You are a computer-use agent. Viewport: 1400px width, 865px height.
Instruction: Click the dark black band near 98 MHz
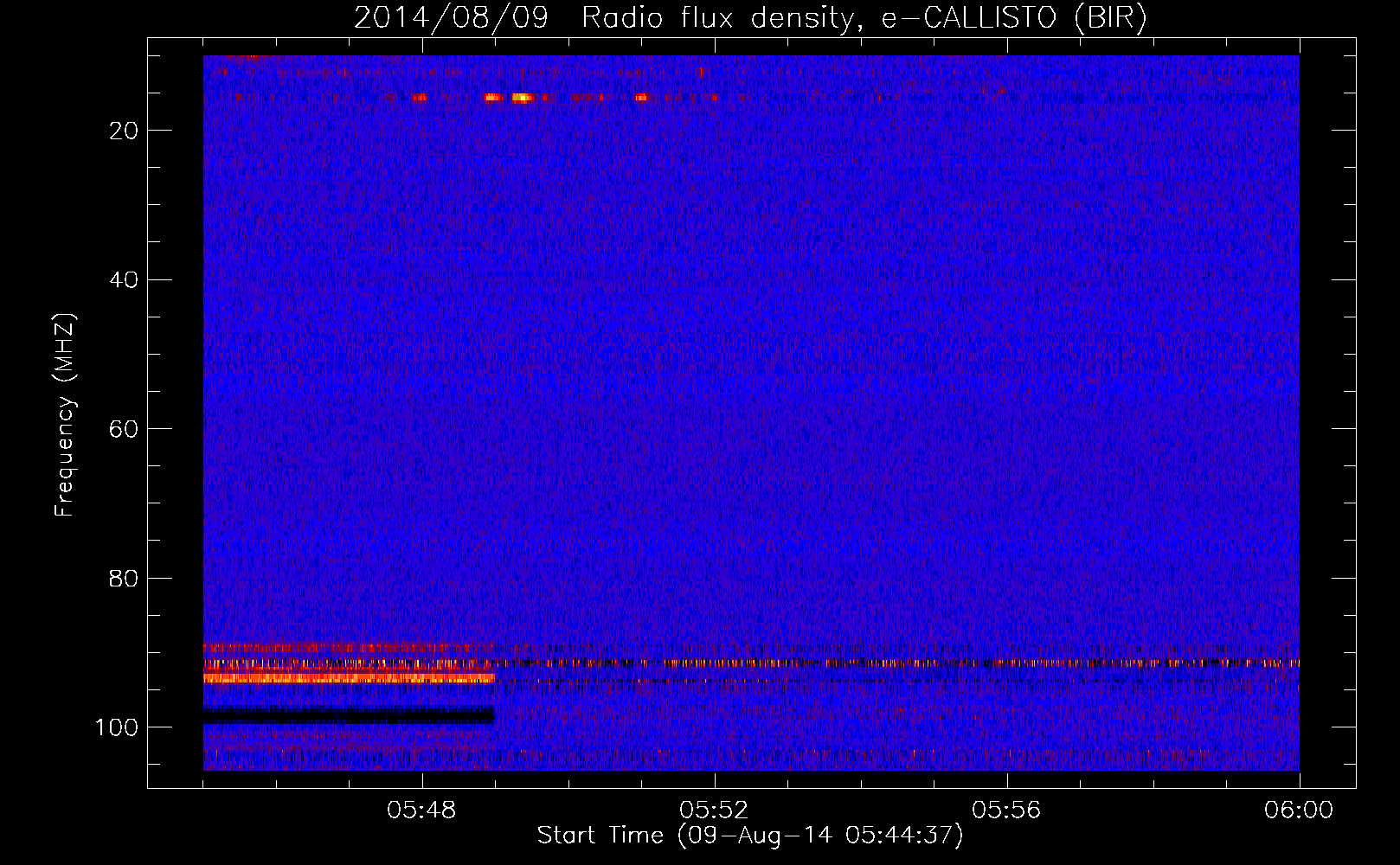pyautogui.click(x=349, y=714)
